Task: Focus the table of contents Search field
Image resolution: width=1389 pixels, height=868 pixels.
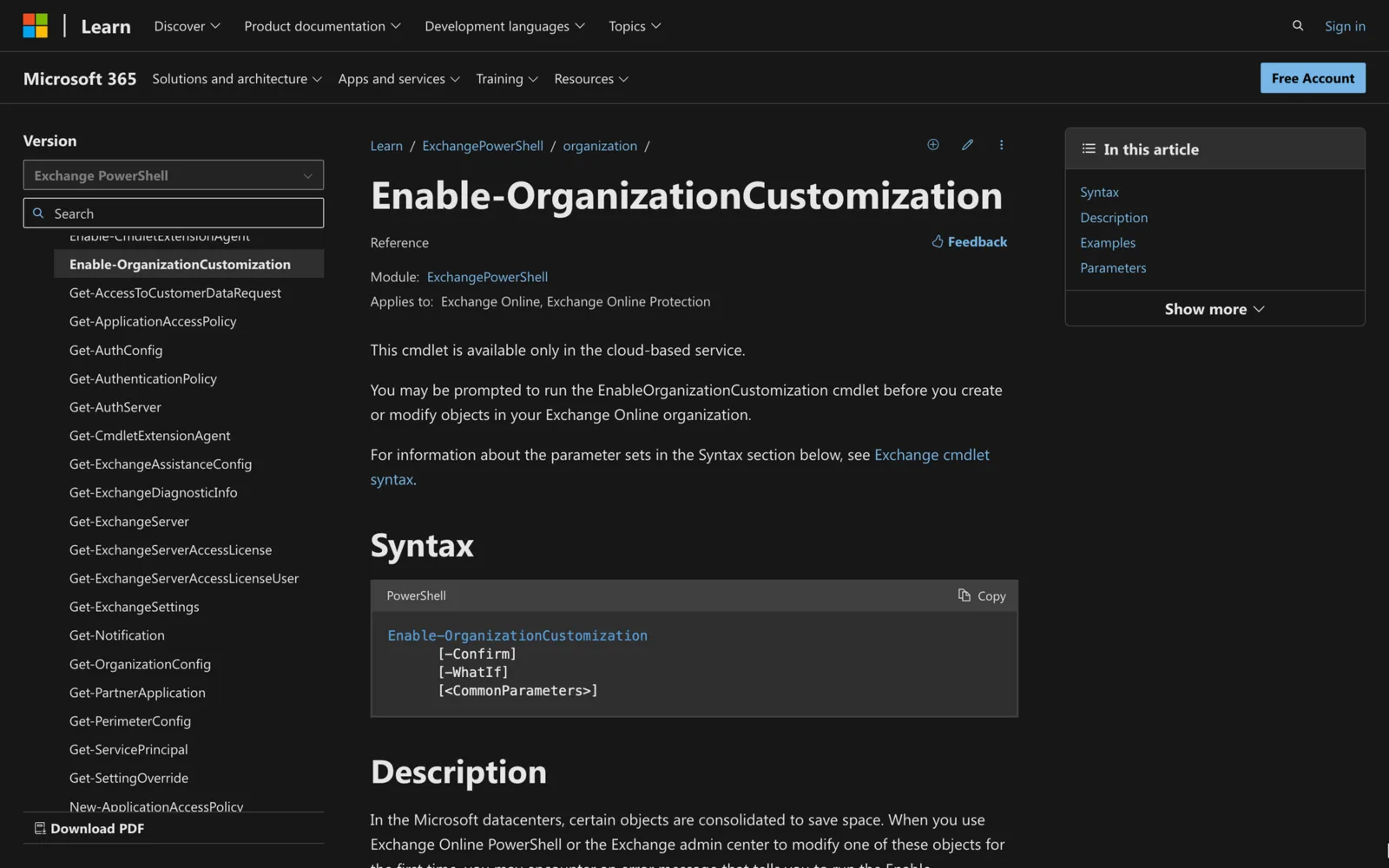Action: pyautogui.click(x=174, y=214)
